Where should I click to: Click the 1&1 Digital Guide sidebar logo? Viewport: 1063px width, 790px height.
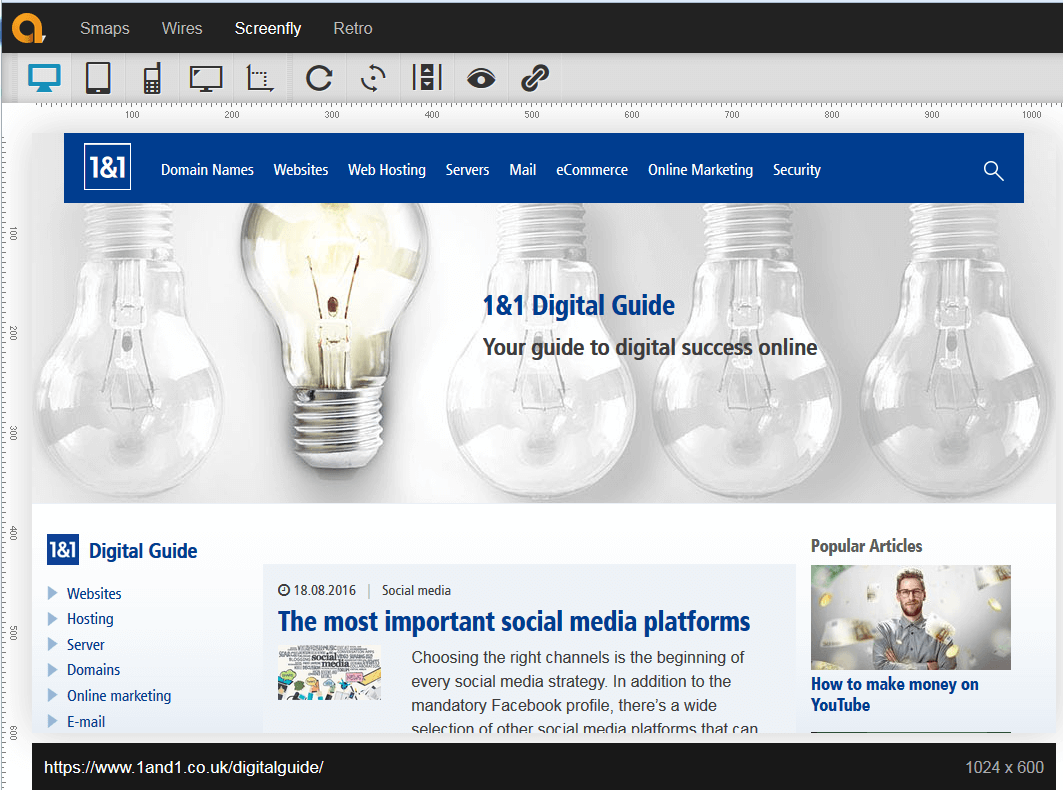click(62, 549)
